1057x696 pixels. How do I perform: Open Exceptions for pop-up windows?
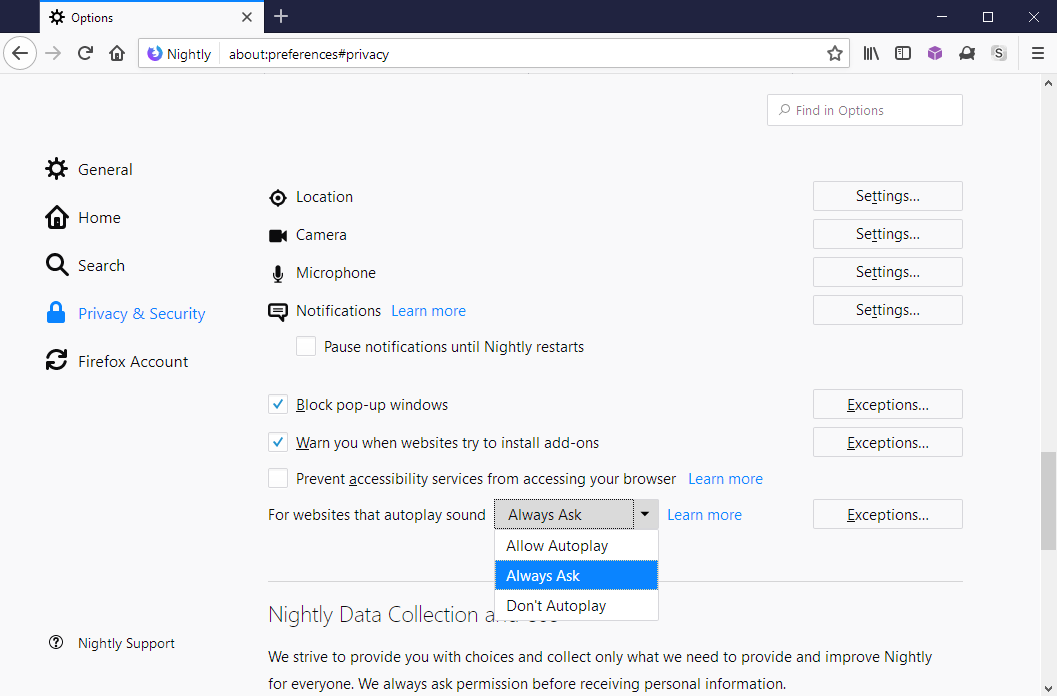(x=887, y=405)
